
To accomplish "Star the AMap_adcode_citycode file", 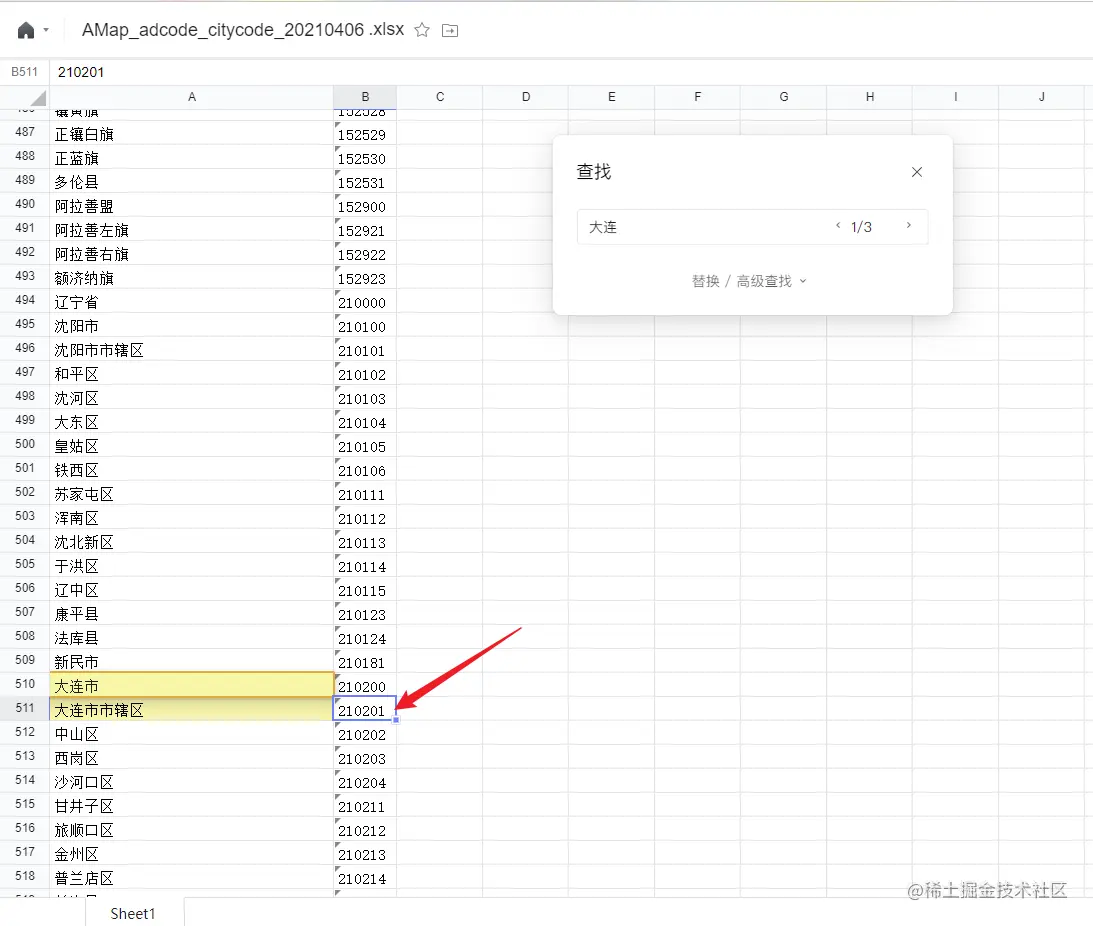I will (422, 30).
